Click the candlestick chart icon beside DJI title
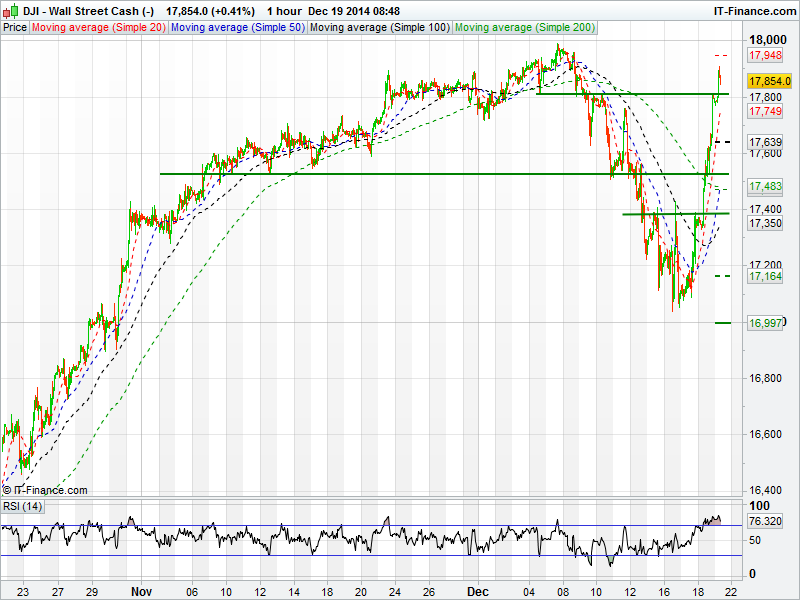 click(11, 9)
